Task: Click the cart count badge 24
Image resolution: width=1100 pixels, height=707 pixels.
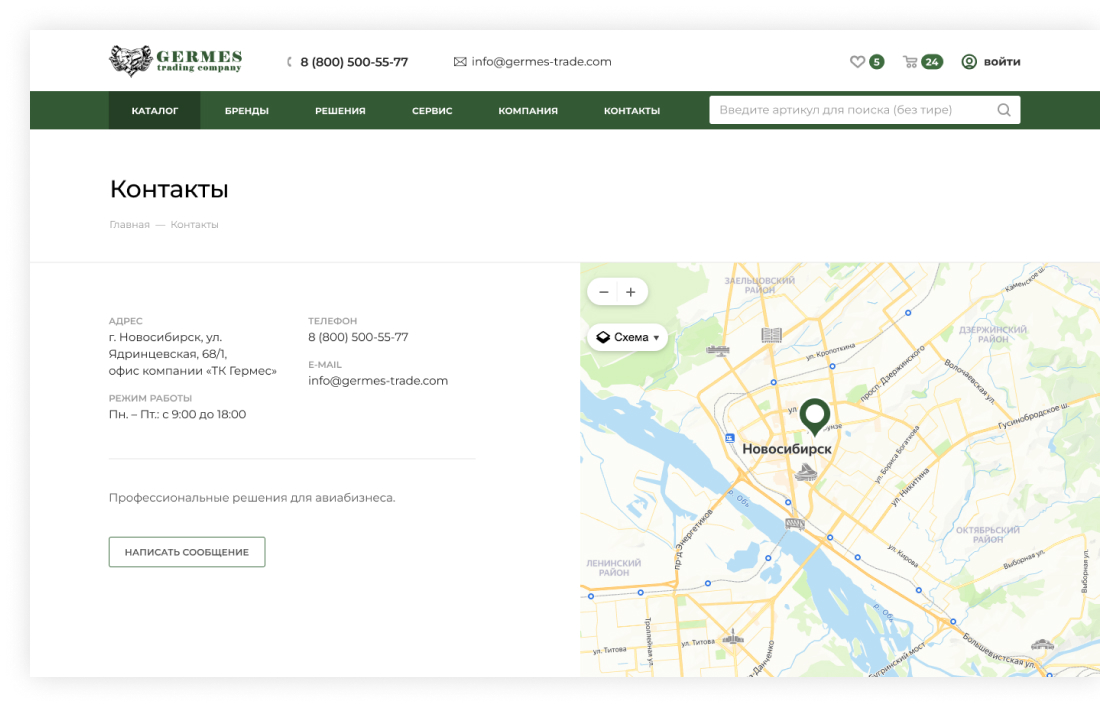Action: 932,62
